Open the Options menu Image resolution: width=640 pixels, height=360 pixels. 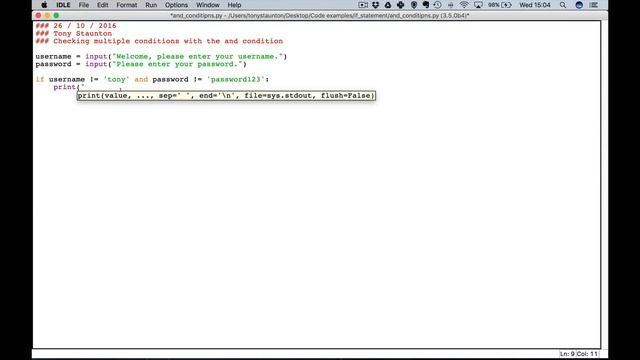tap(176, 5)
